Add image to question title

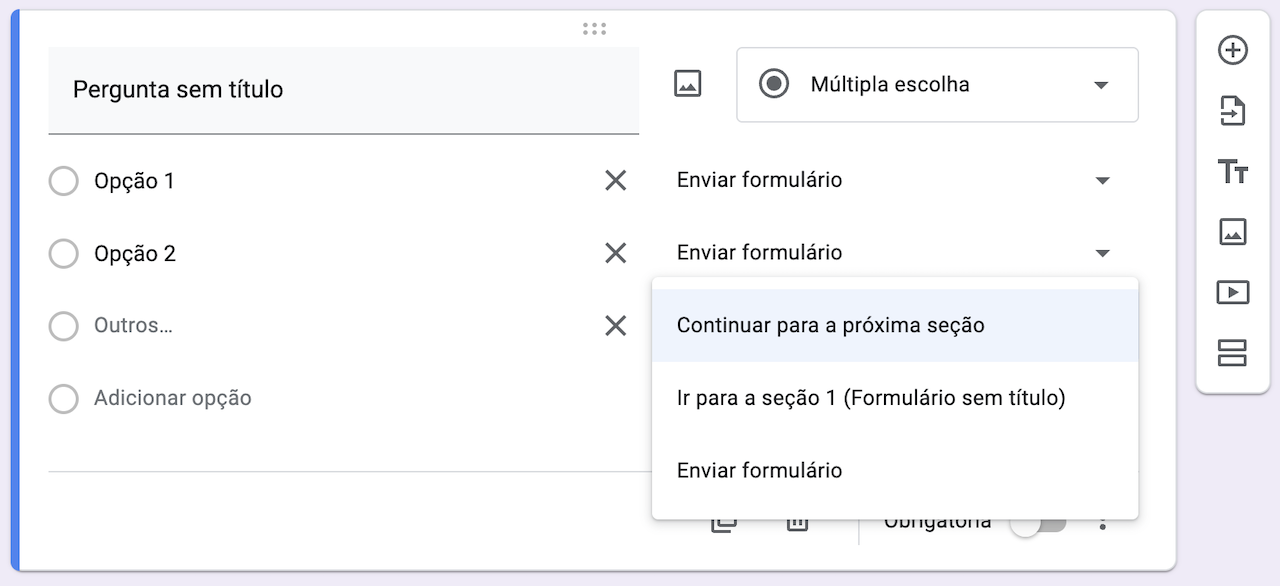688,84
